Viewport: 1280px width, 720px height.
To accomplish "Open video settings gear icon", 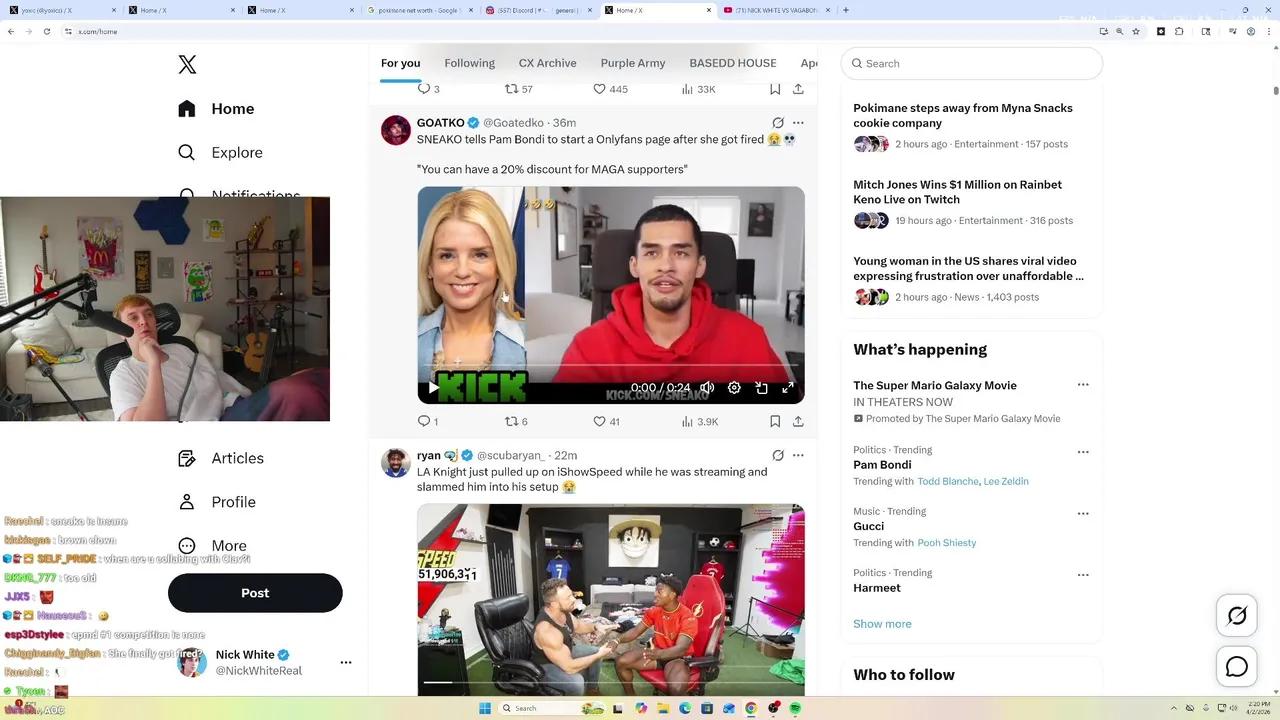I will coord(734,388).
